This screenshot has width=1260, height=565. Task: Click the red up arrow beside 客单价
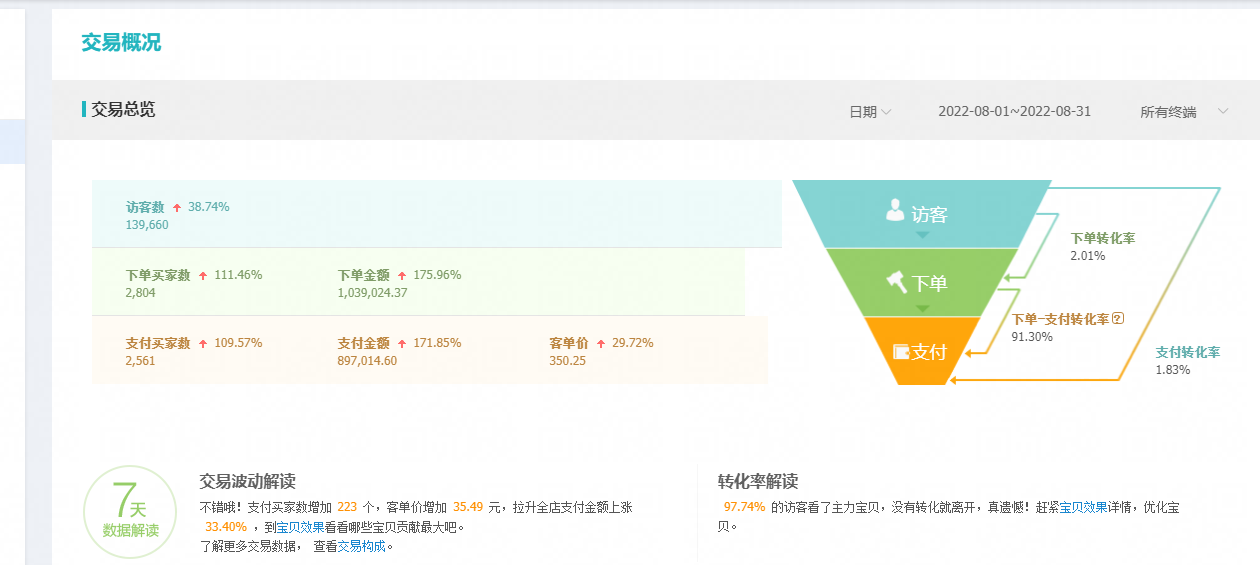click(x=601, y=344)
